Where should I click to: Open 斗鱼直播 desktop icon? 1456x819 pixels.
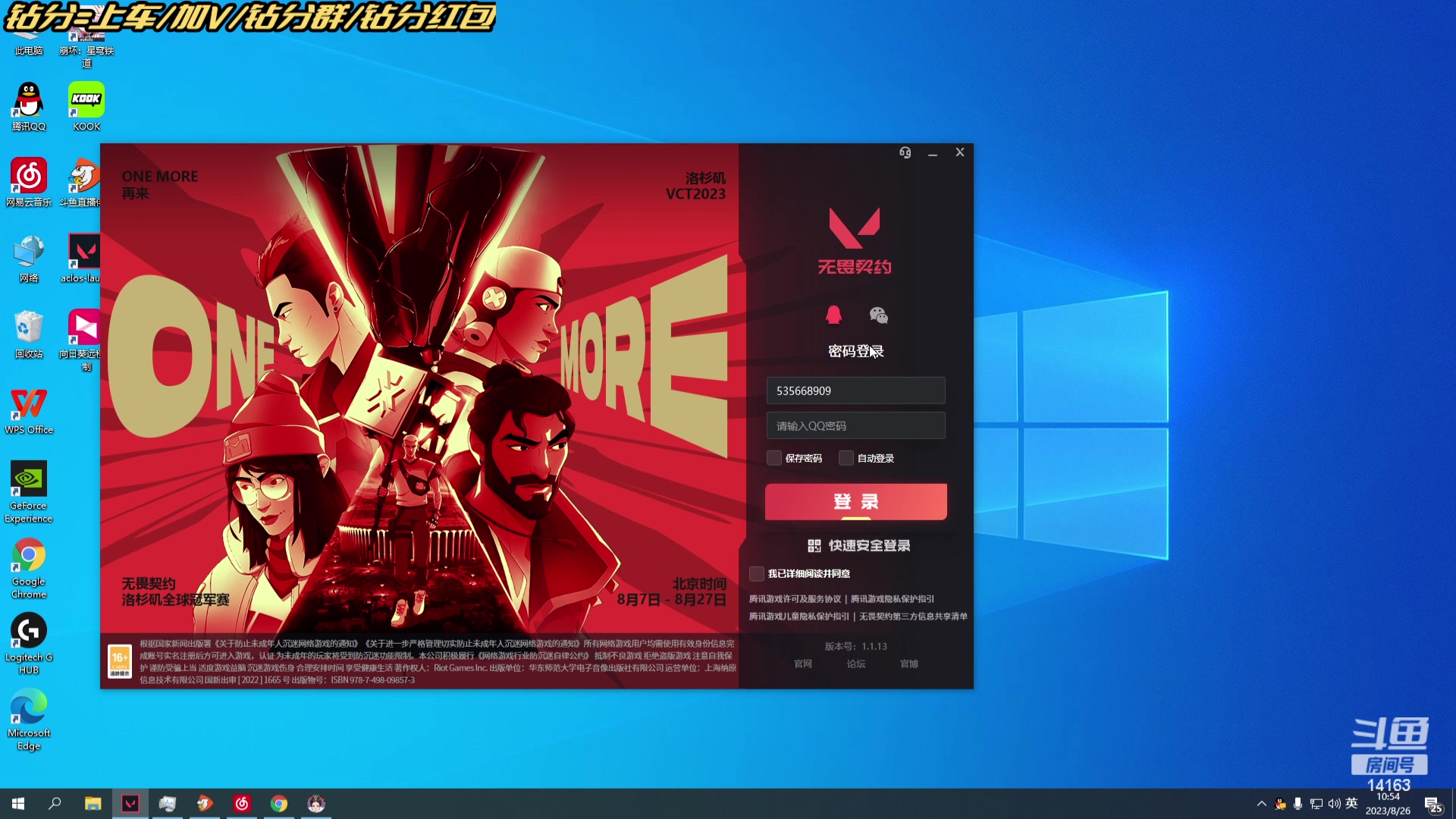[82, 183]
